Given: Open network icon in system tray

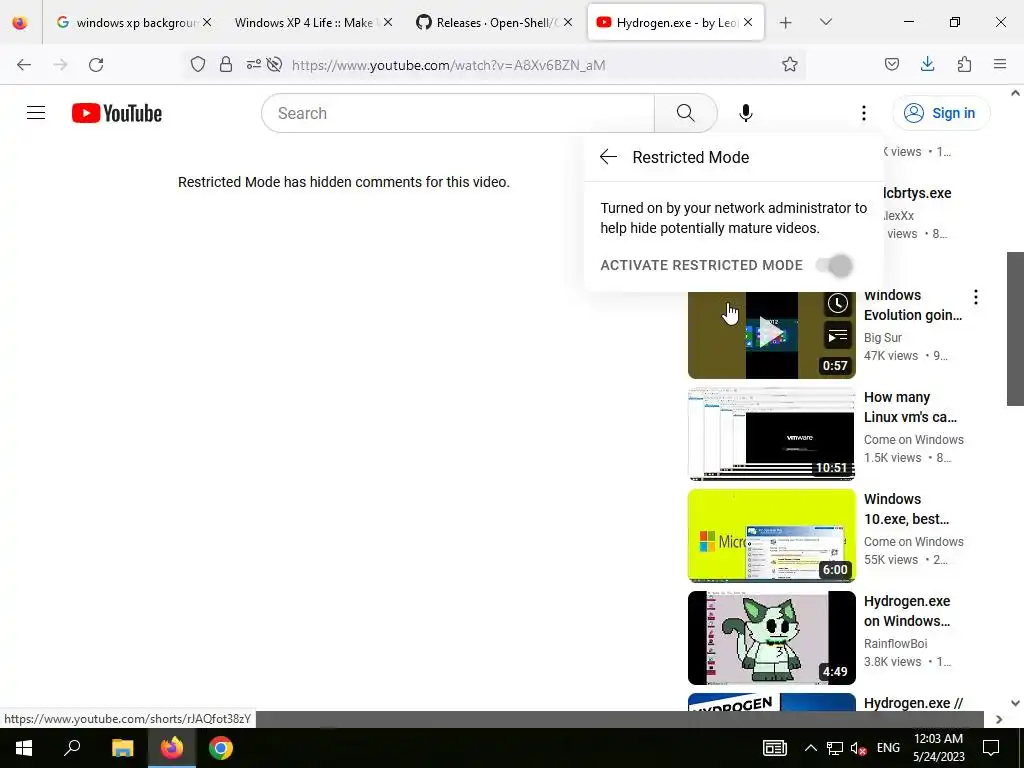Looking at the screenshot, I should click(835, 748).
